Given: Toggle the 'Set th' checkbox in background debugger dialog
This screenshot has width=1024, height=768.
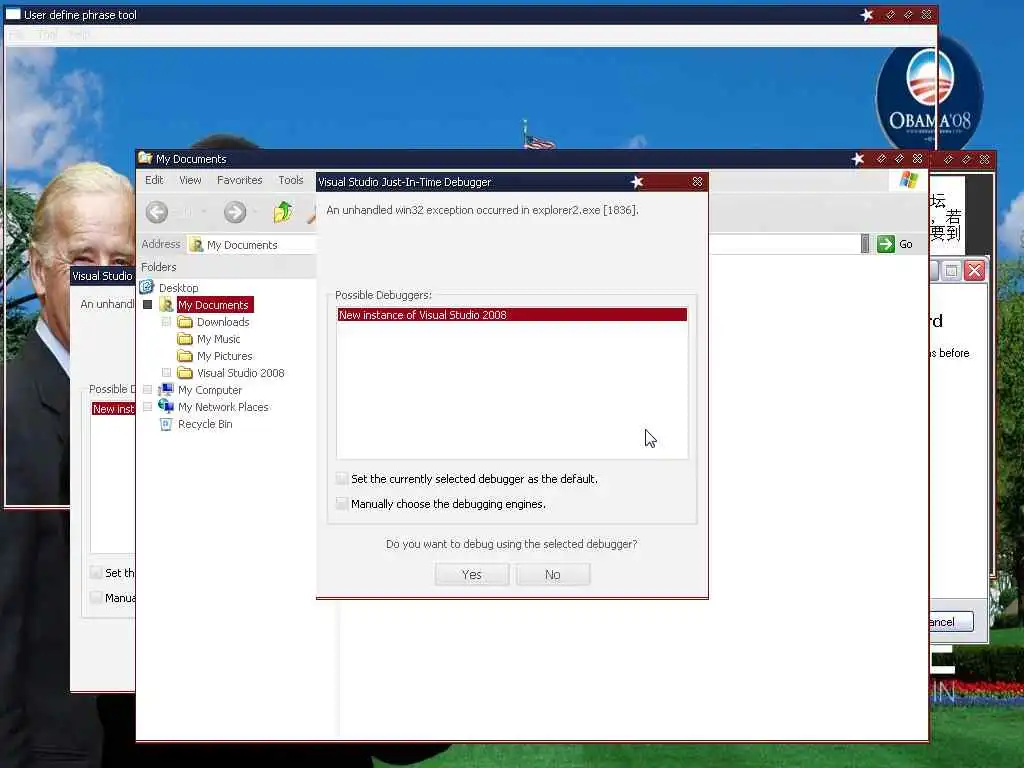Looking at the screenshot, I should 96,573.
